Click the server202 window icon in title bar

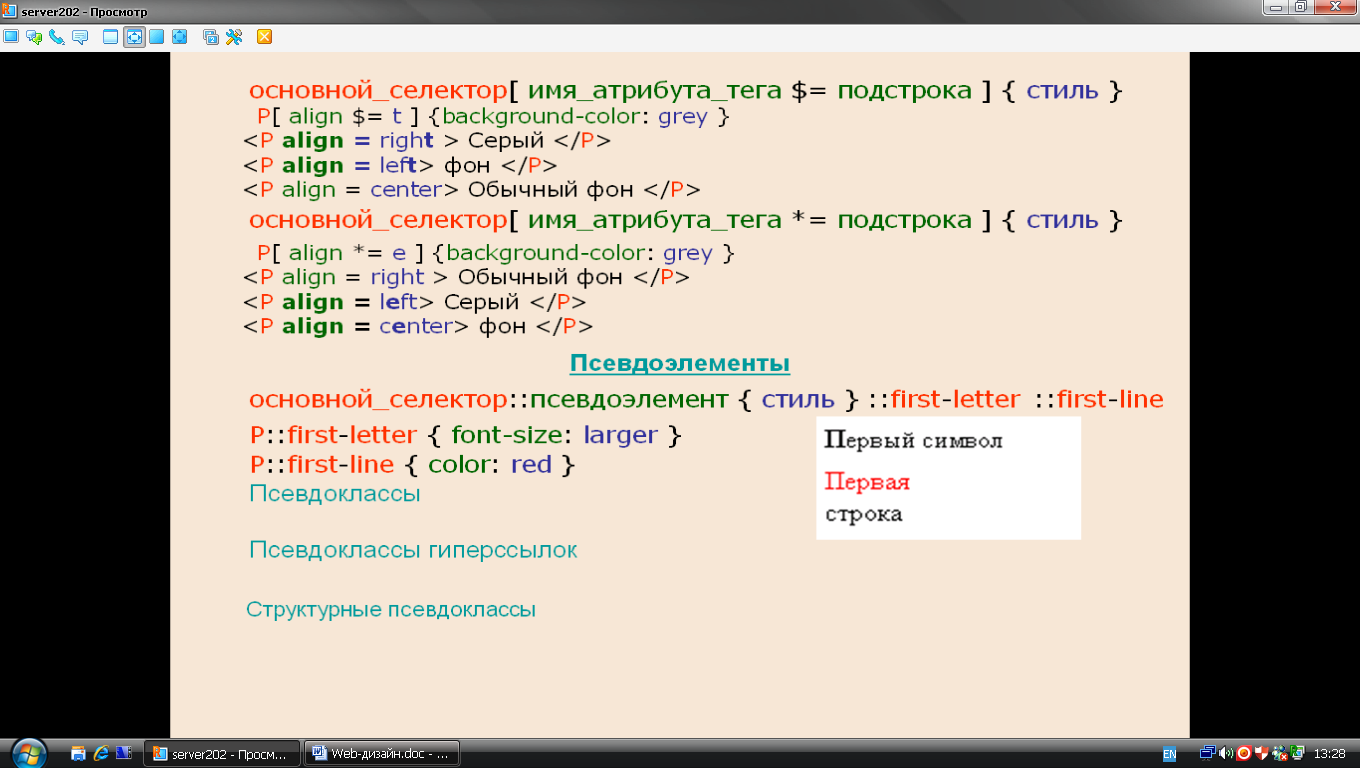pos(10,10)
